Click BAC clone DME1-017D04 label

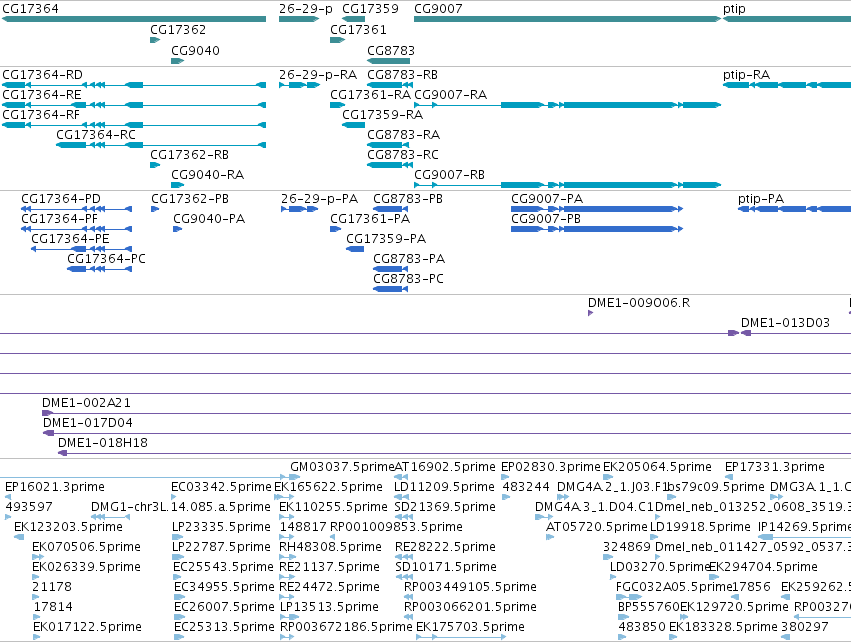tap(87, 423)
